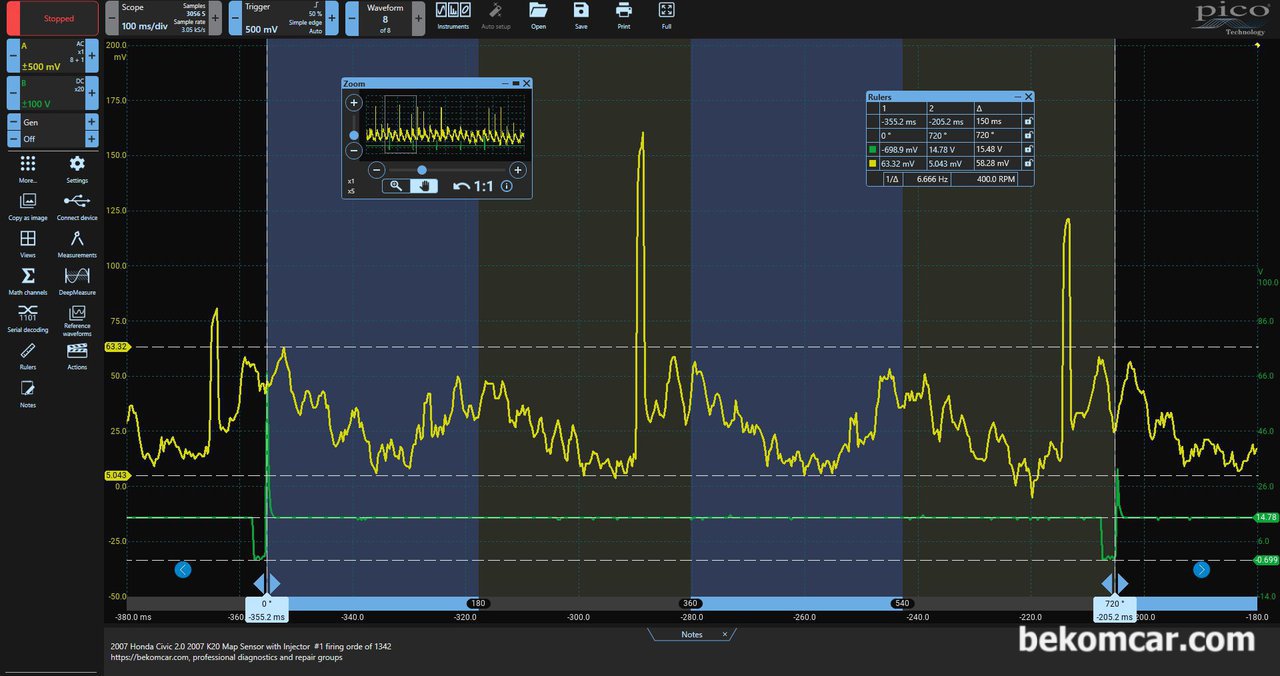Save the current waveform

581,16
